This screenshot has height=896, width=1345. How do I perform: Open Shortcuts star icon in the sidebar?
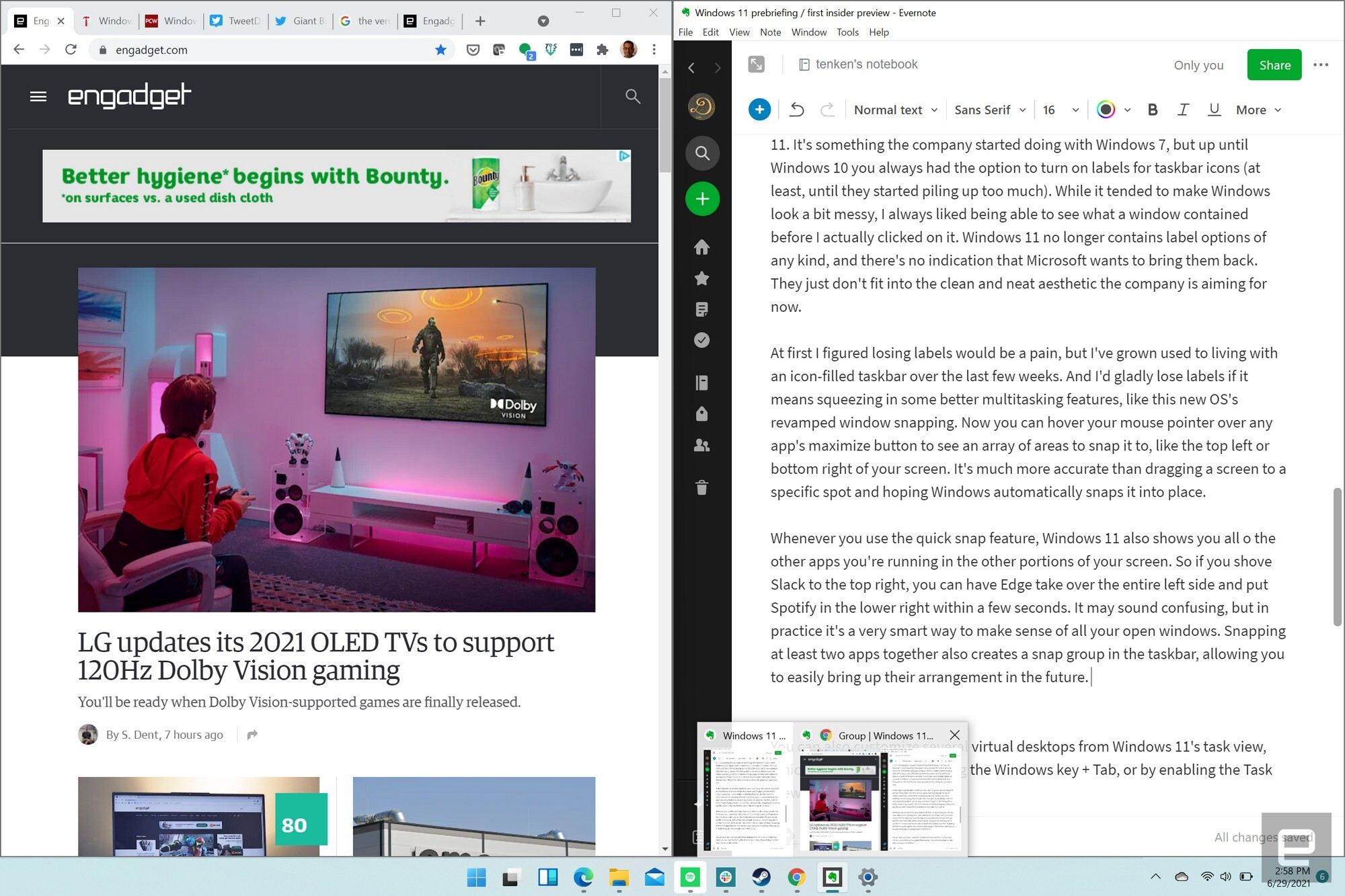pyautogui.click(x=701, y=278)
